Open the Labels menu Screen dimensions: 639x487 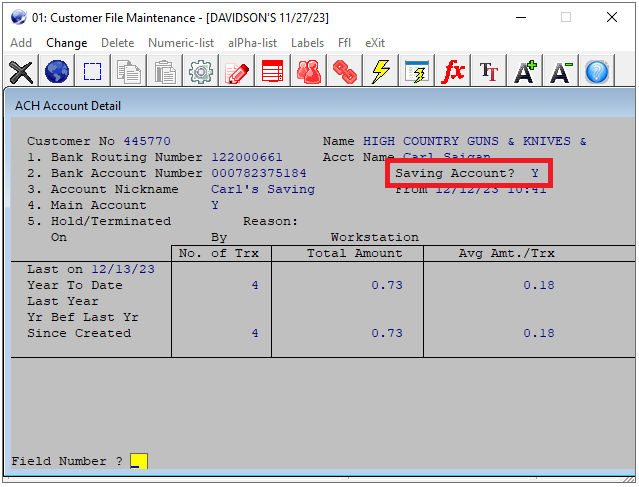(307, 43)
